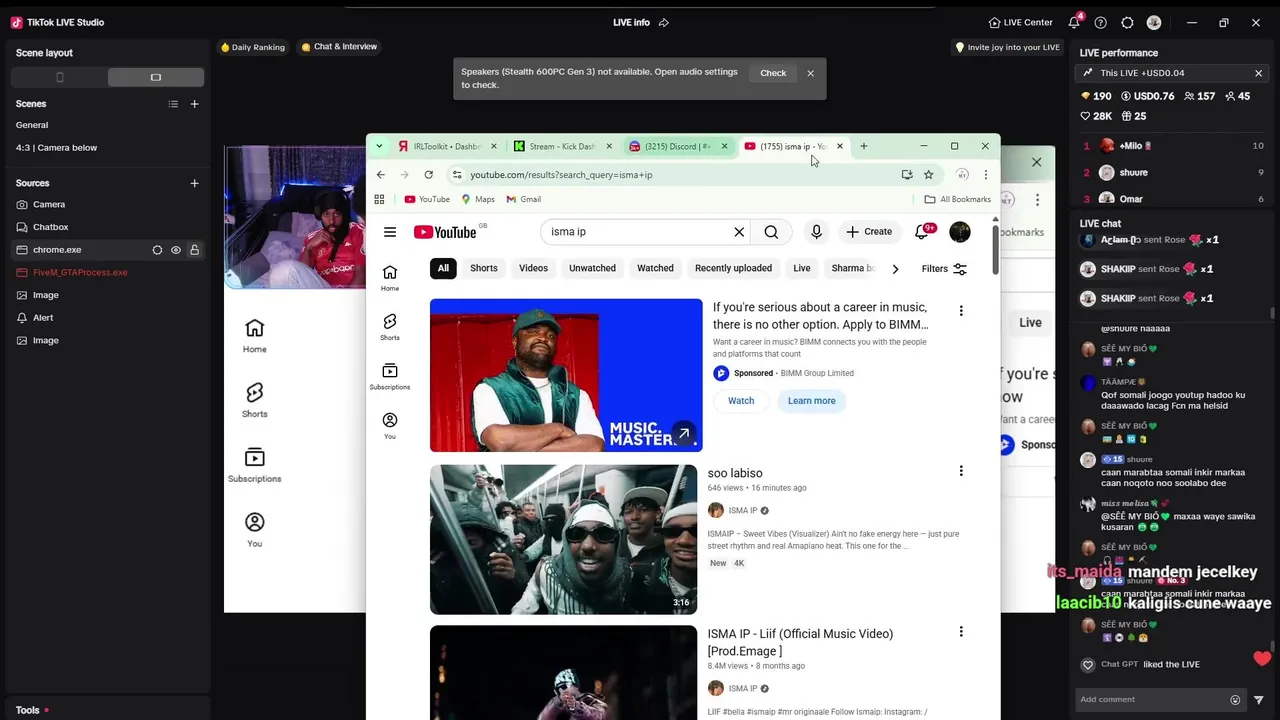
Task: Open the help question mark icon
Action: (x=1101, y=23)
